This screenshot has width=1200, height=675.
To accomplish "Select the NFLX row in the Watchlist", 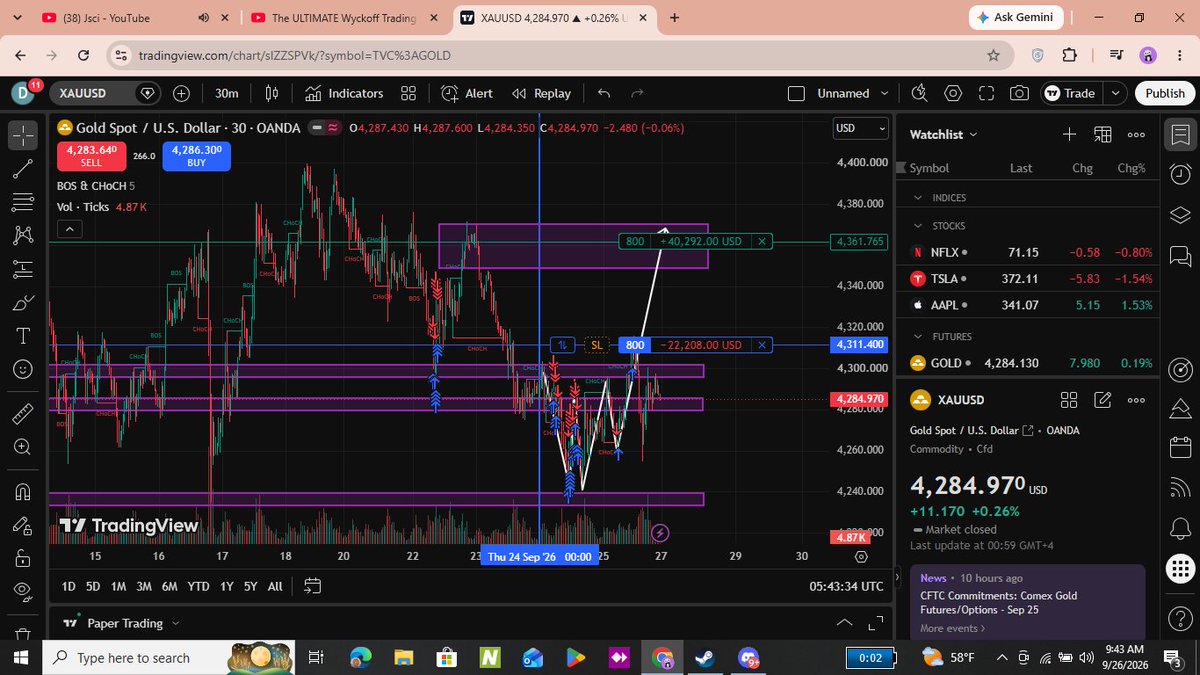I will pyautogui.click(x=1030, y=253).
